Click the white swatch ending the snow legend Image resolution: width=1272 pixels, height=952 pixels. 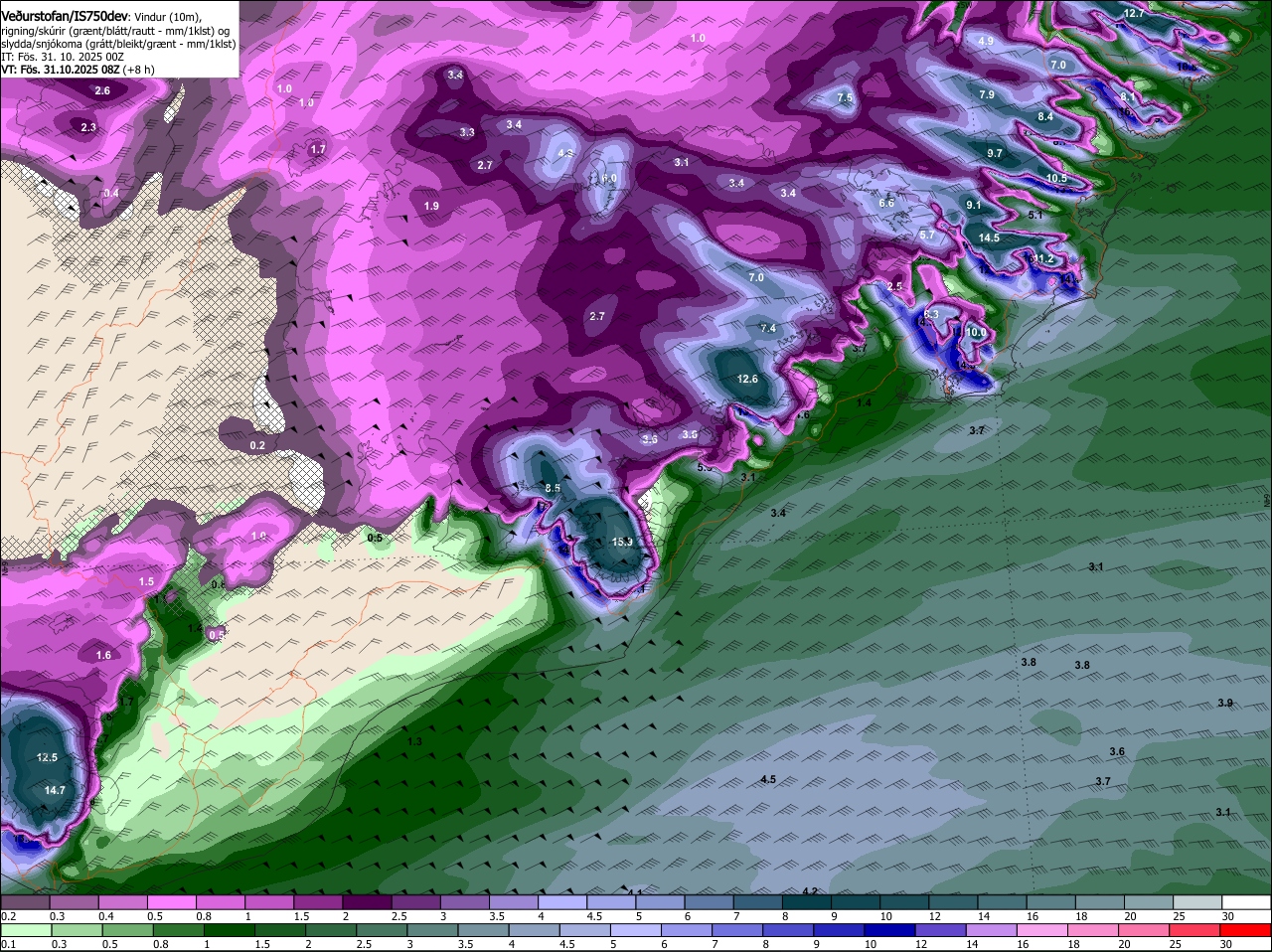pyautogui.click(x=1246, y=902)
